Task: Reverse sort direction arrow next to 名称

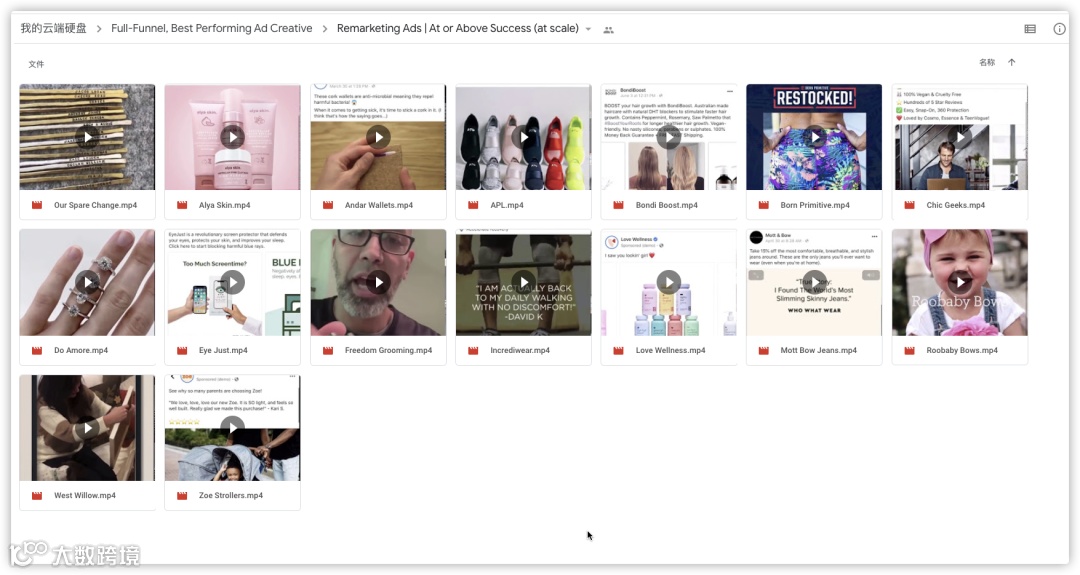Action: pos(1012,62)
